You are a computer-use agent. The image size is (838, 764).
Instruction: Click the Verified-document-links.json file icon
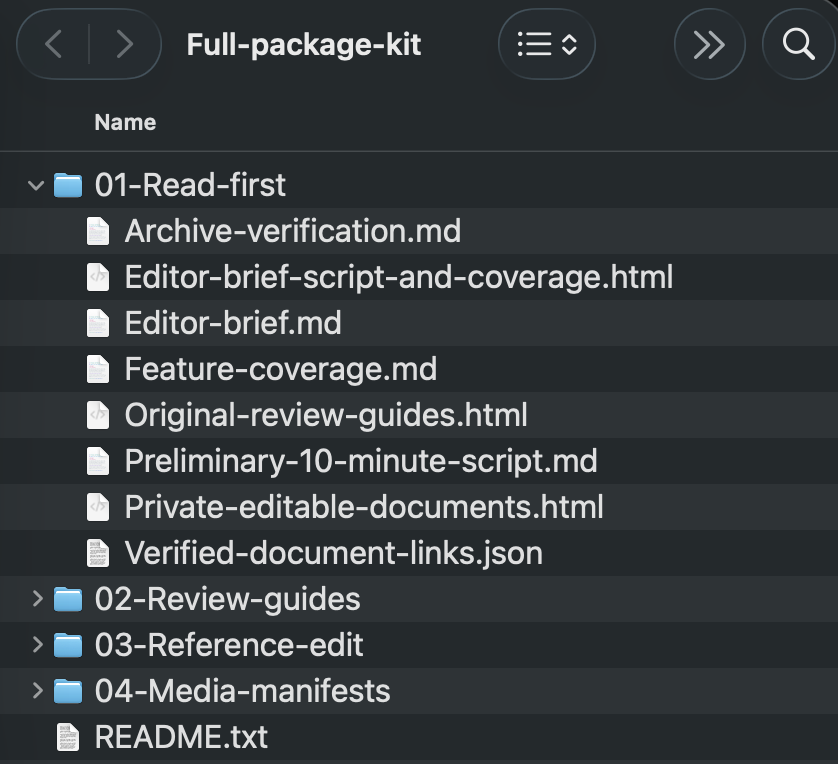[98, 552]
